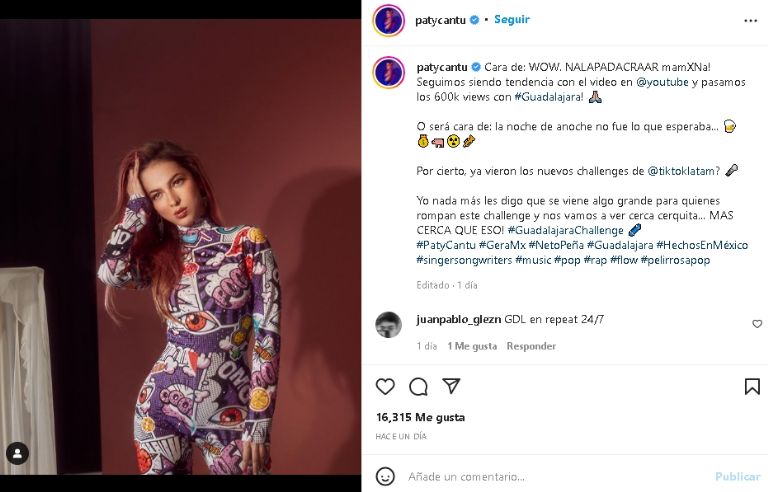
Task: Save the post with the bookmark icon
Action: click(x=751, y=387)
